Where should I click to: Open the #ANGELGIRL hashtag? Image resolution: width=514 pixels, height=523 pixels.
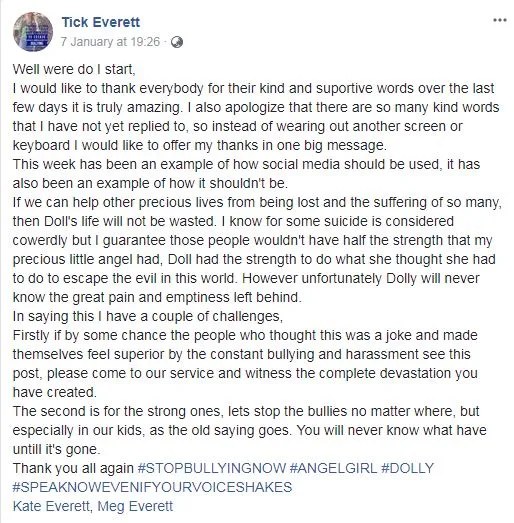click(x=333, y=468)
